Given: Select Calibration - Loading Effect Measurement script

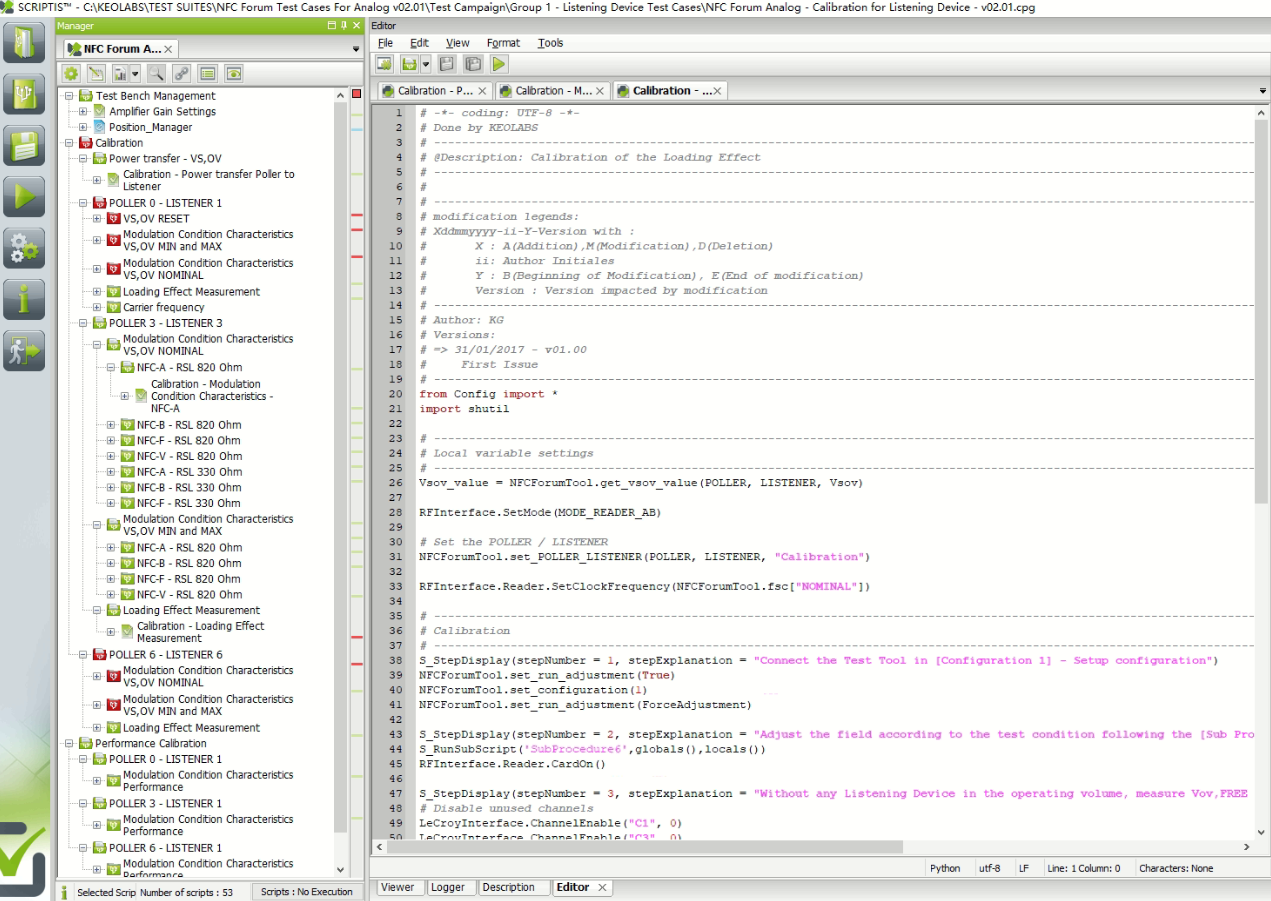Looking at the screenshot, I should (x=200, y=632).
